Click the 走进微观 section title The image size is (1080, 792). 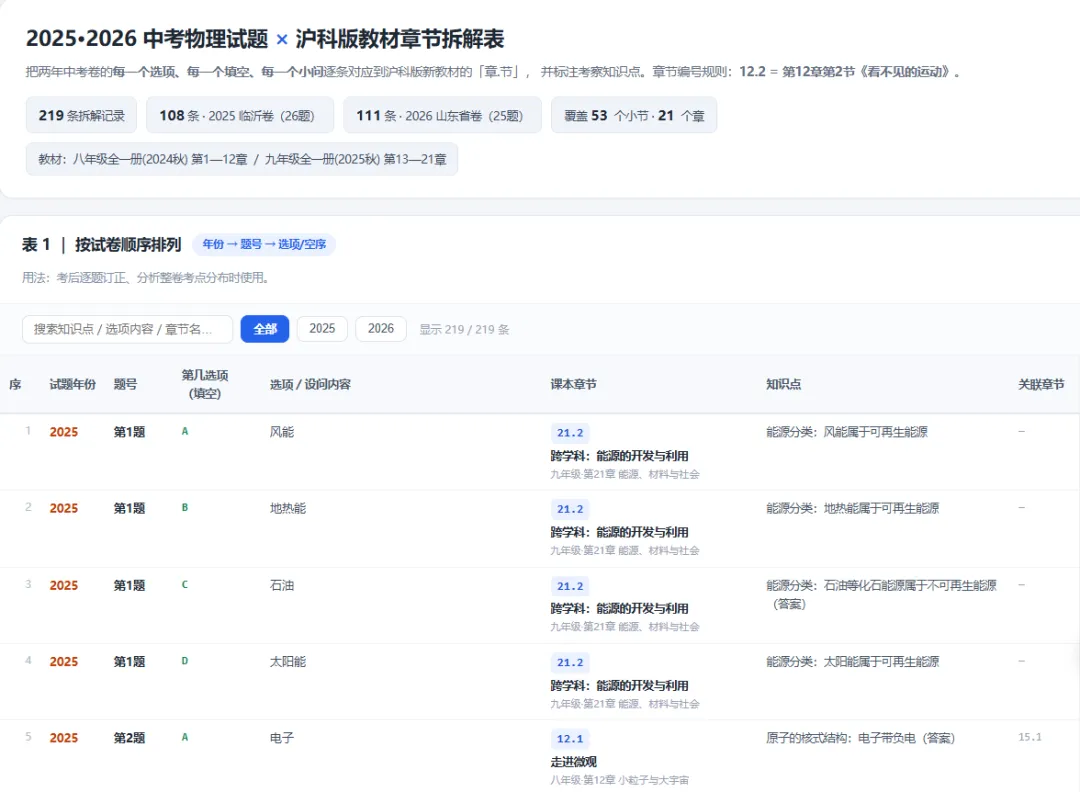pyautogui.click(x=573, y=762)
